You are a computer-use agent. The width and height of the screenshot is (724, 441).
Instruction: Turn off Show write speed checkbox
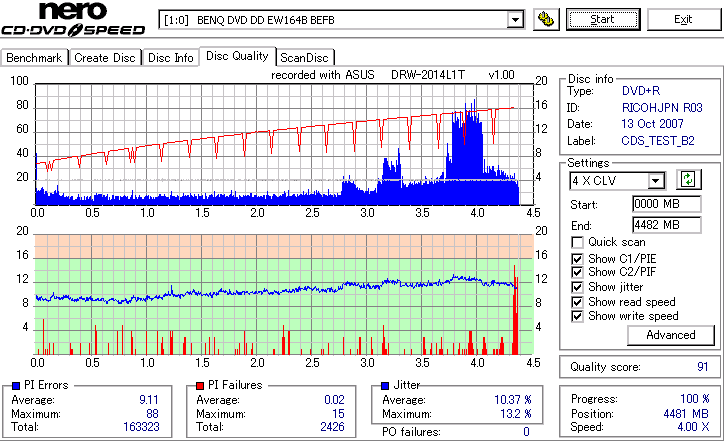pyautogui.click(x=577, y=316)
